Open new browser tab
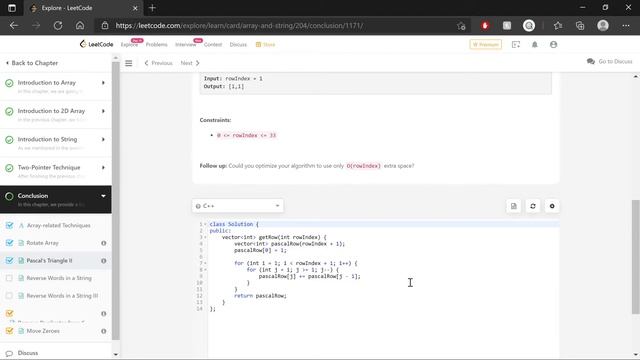Viewport: 640px width, 360px height. (152, 8)
